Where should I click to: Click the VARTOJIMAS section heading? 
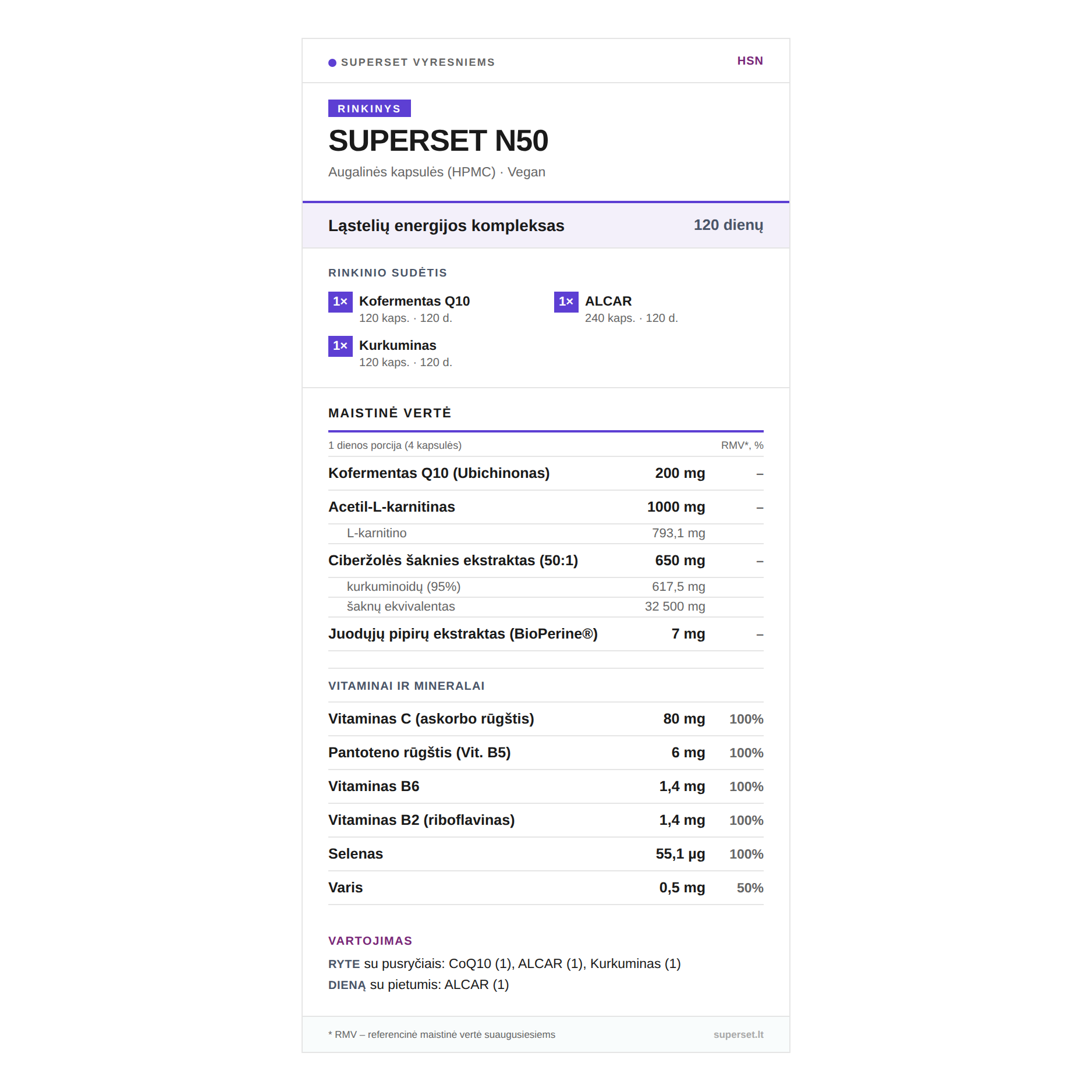point(370,941)
